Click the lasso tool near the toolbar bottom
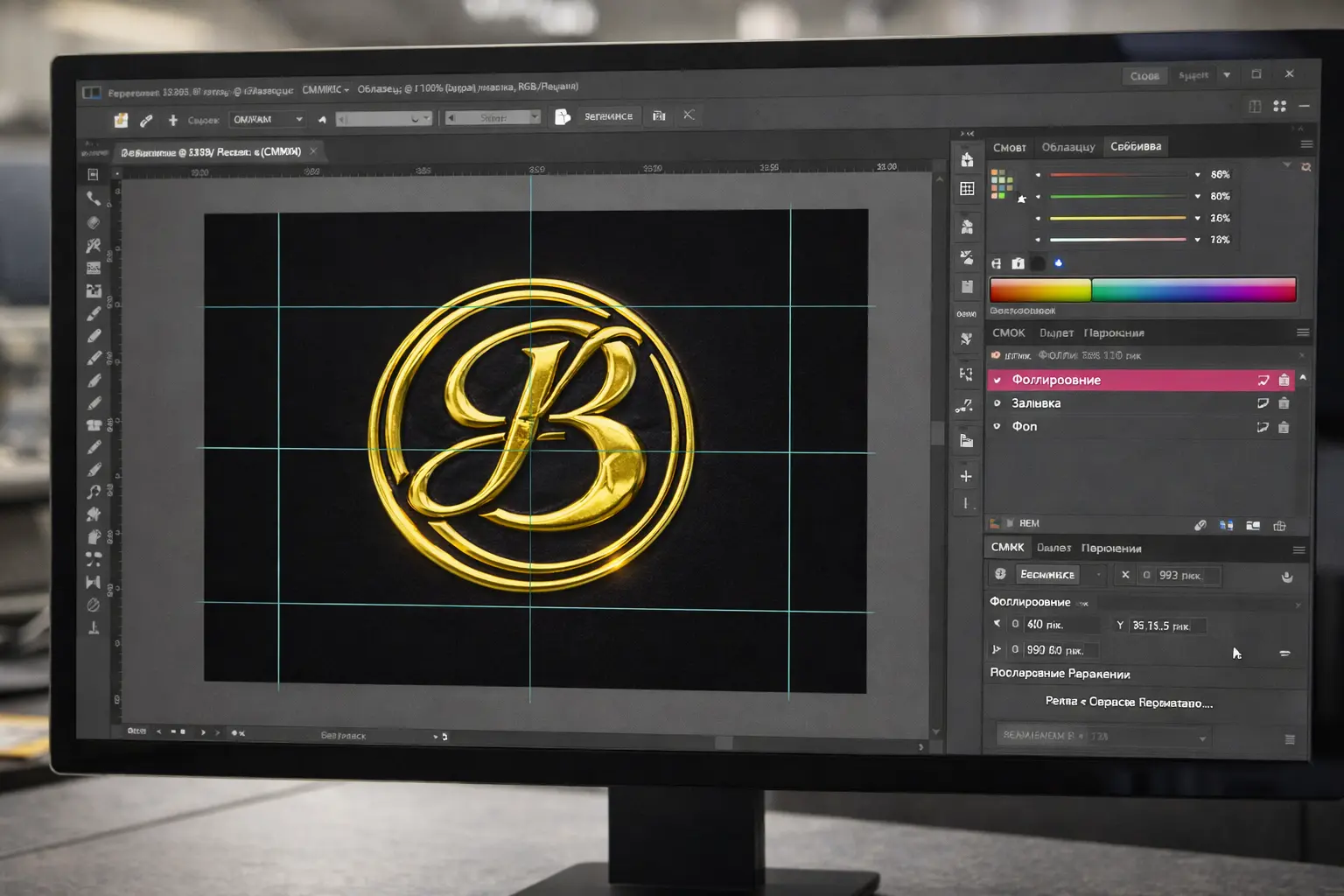This screenshot has height=896, width=1344. pos(94,492)
